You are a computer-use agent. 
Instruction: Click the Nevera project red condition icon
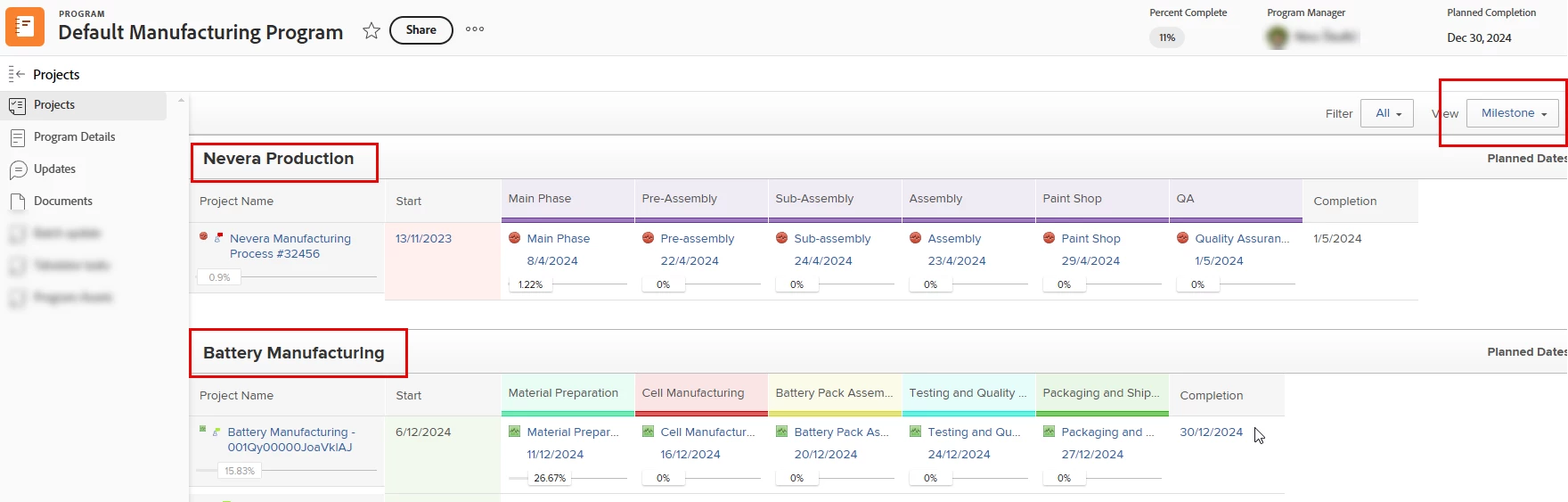pos(203,236)
